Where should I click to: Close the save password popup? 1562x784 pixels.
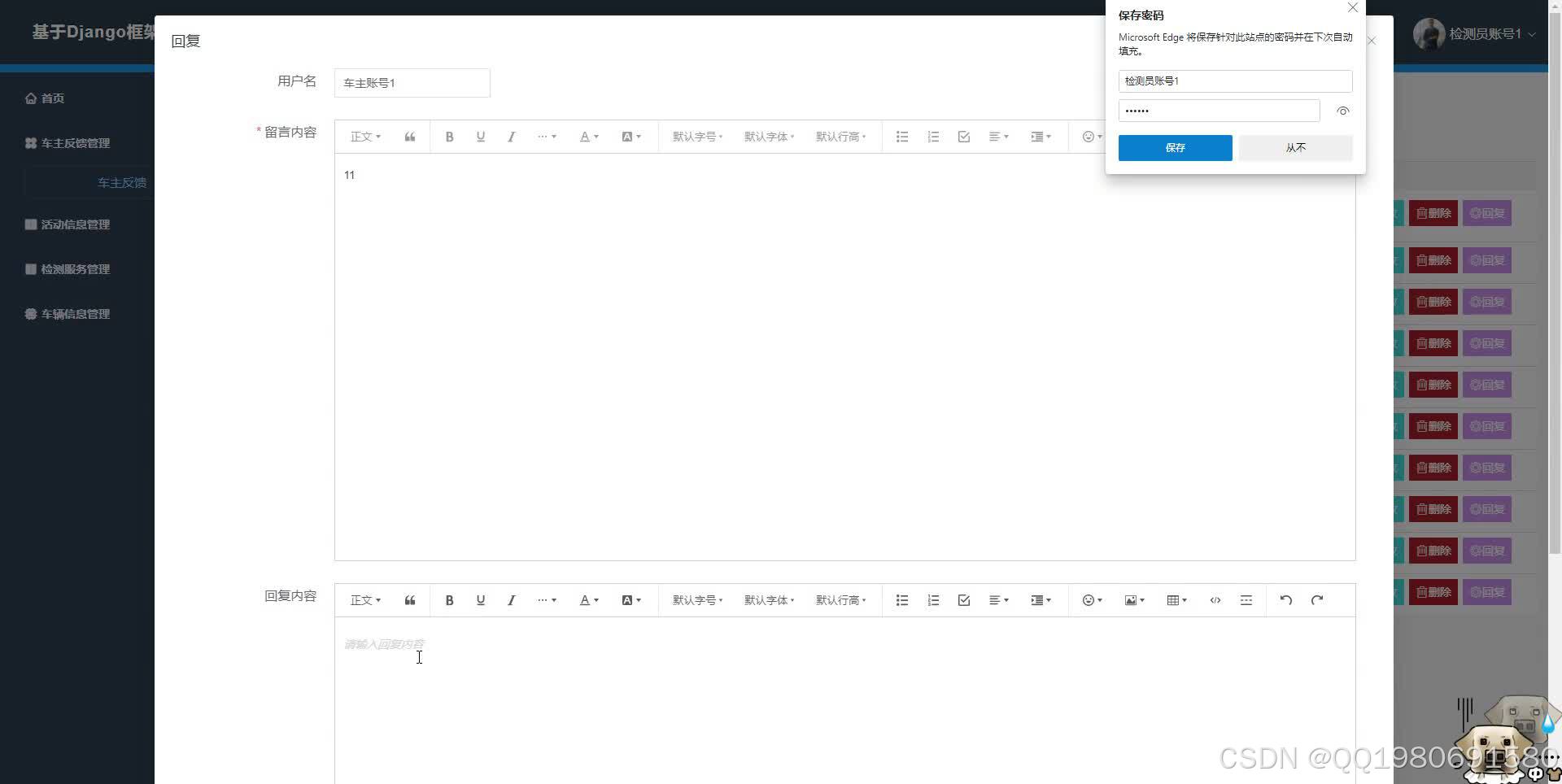click(x=1352, y=7)
